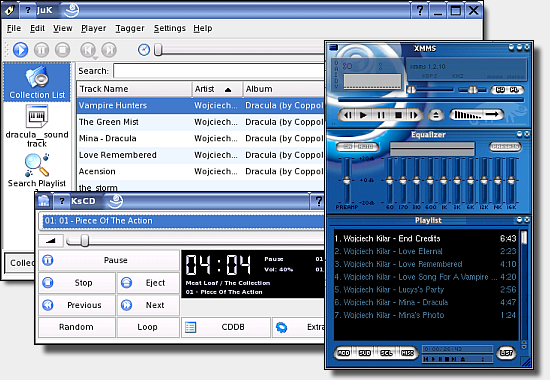Click the XMMS eject button
550x380 pixels.
(x=436, y=115)
